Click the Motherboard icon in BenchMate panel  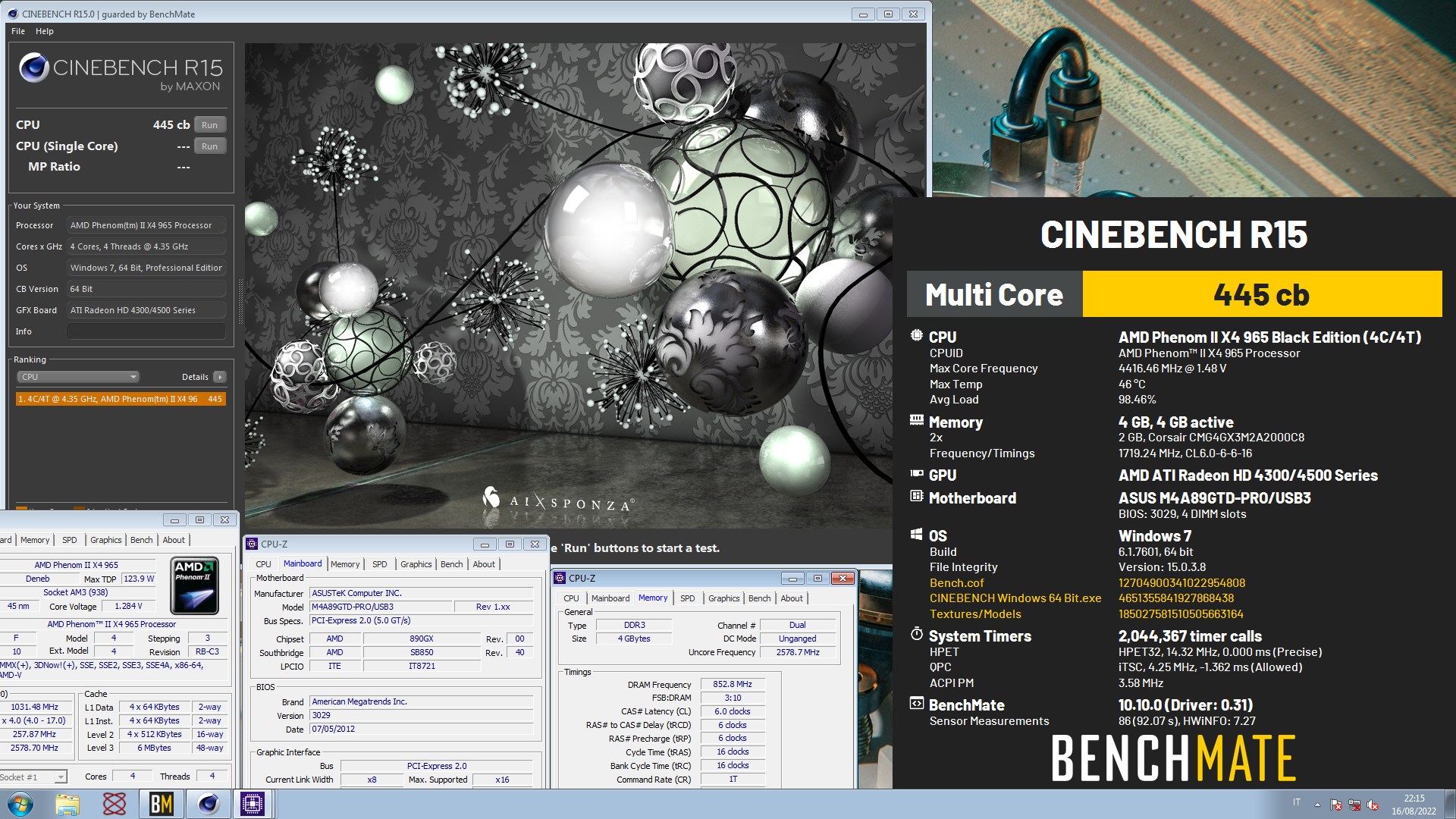[916, 496]
